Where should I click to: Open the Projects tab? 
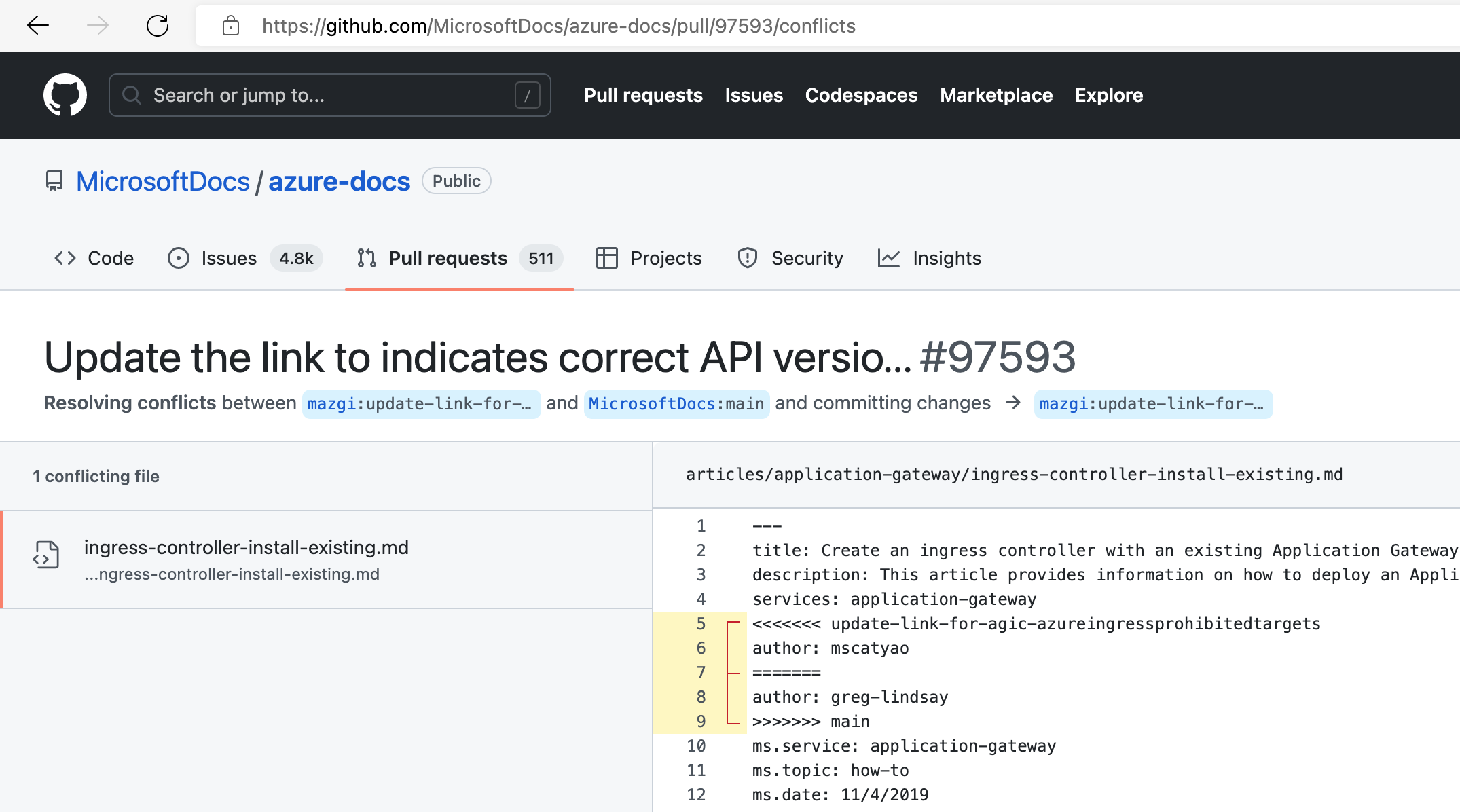point(649,258)
